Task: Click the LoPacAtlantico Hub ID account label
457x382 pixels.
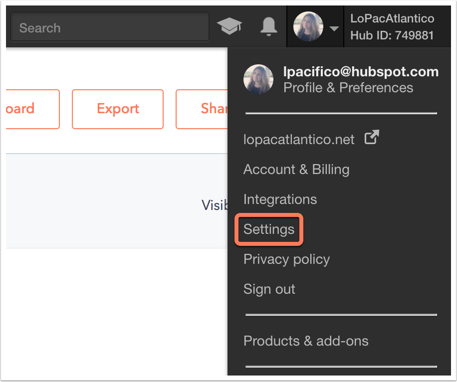Action: (392, 27)
